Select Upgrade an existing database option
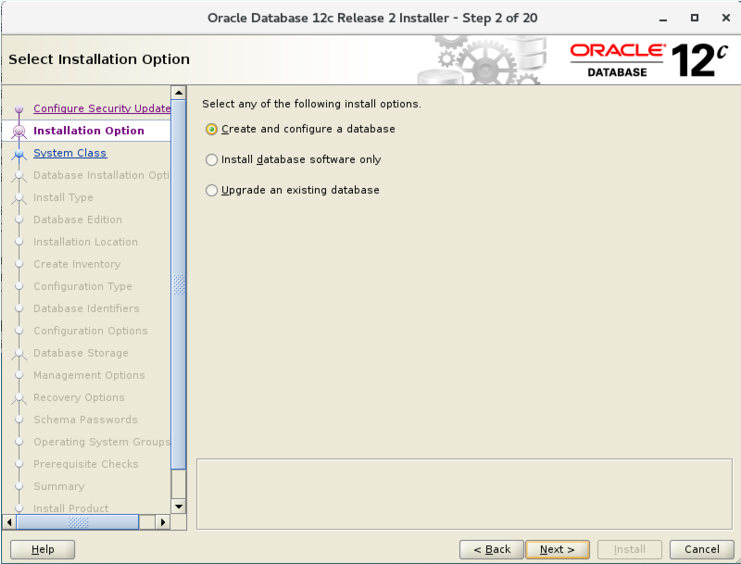The image size is (741, 564). click(293, 190)
